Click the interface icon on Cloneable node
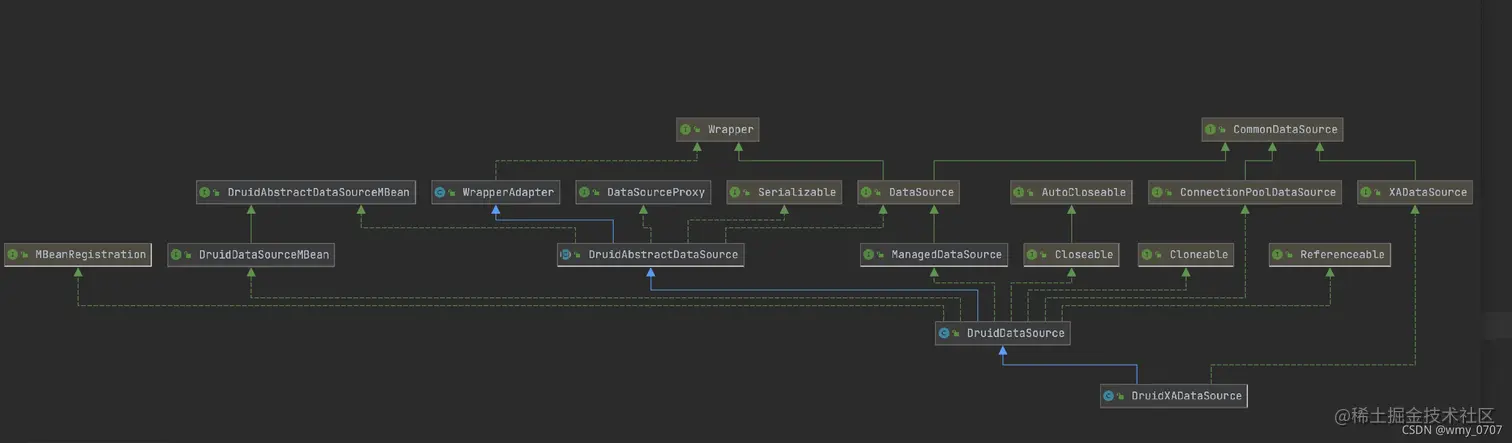1512x443 pixels. coord(1146,255)
